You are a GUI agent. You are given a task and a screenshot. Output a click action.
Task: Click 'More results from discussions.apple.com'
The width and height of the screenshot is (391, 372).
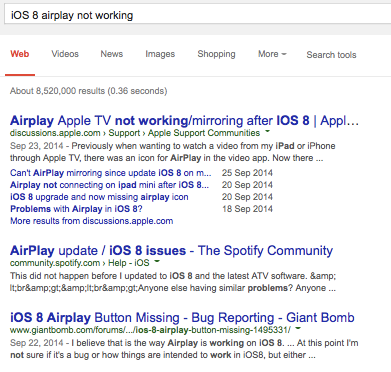point(92,221)
